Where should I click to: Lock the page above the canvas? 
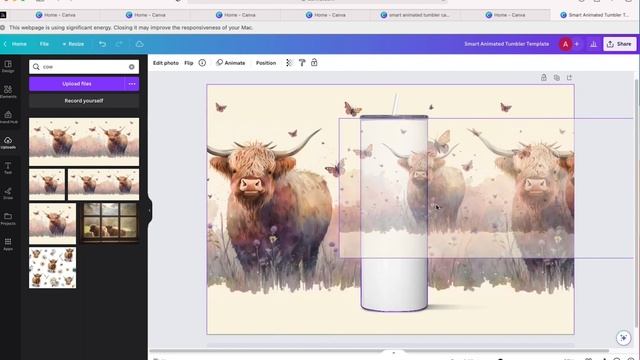click(x=544, y=77)
